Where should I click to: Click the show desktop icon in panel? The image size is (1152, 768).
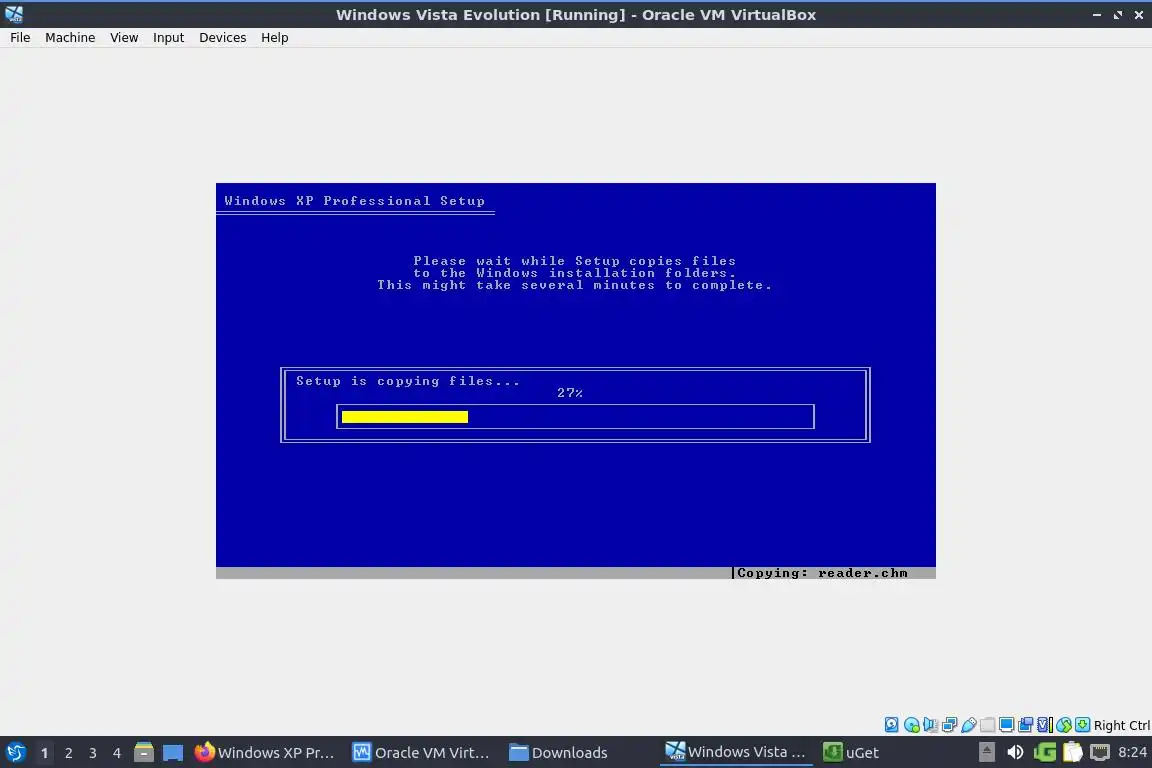click(173, 753)
